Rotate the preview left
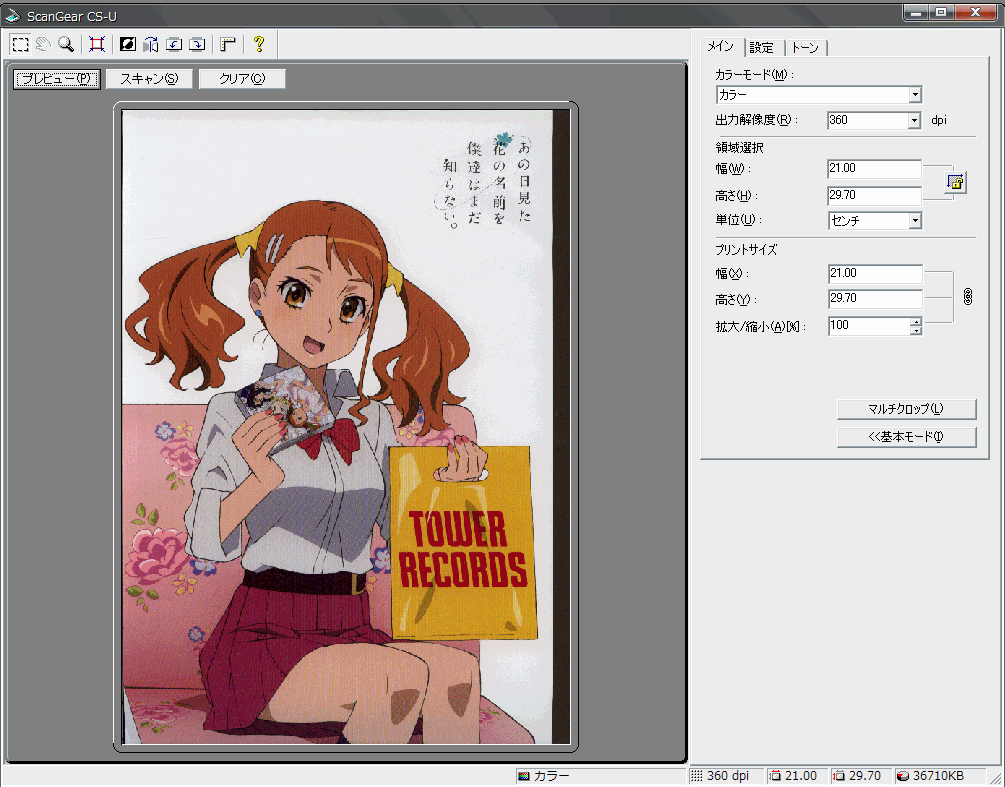Screen dimensions: 1005x787 coord(174,44)
